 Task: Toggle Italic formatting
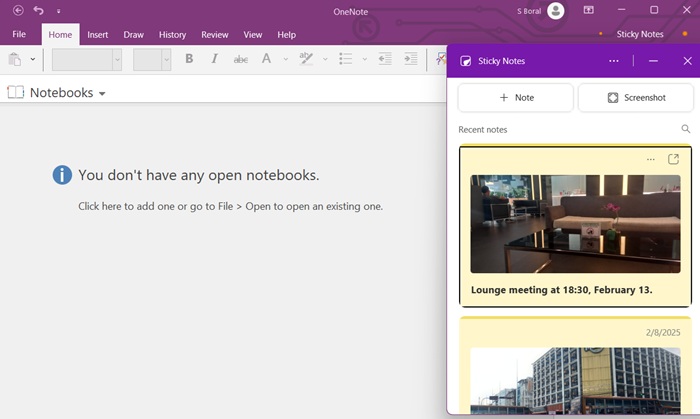[x=215, y=58]
